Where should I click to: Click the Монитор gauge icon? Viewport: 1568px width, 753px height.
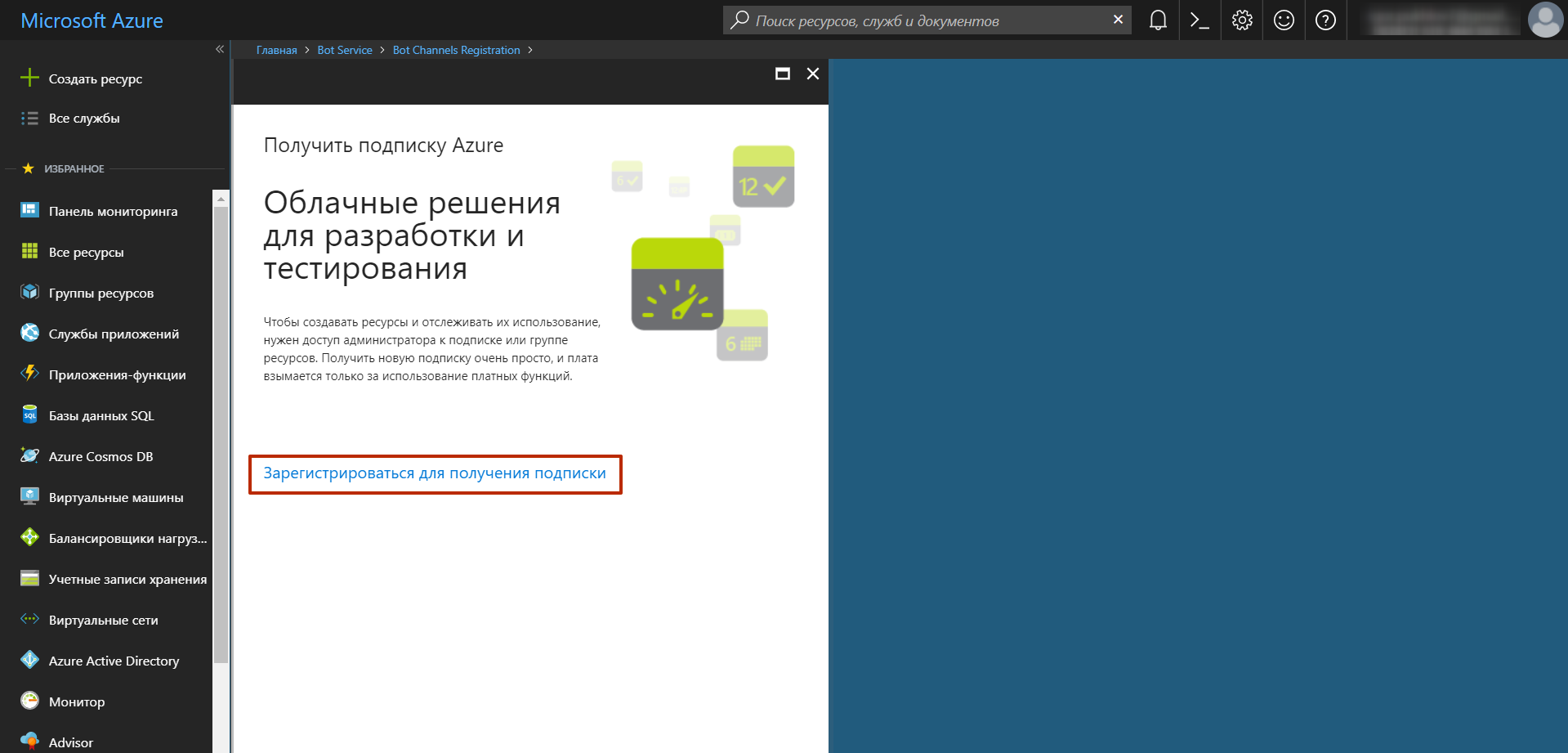pyautogui.click(x=29, y=701)
